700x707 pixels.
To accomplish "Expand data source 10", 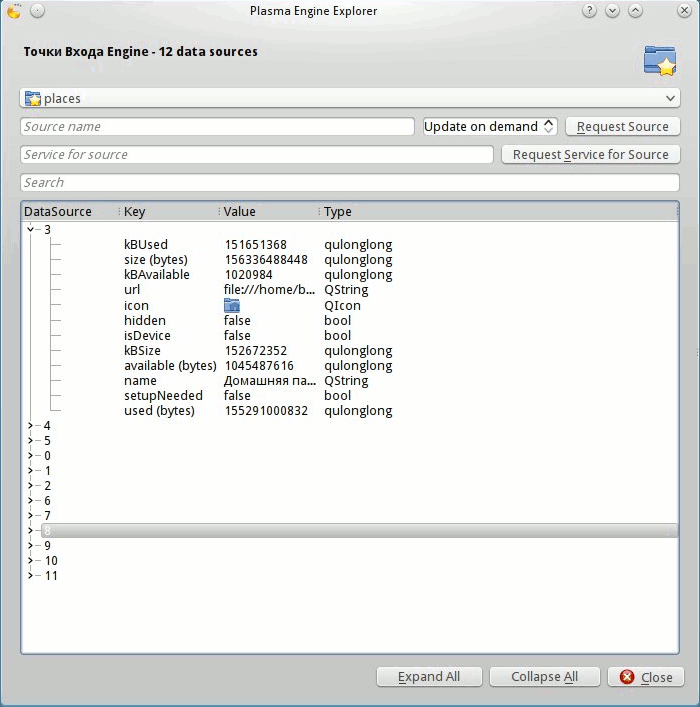I will 30,560.
